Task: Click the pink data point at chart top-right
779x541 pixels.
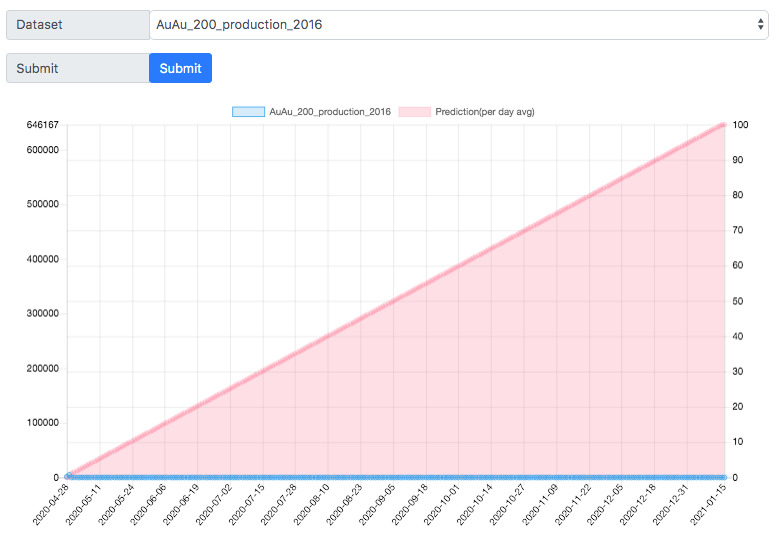Action: pos(724,125)
